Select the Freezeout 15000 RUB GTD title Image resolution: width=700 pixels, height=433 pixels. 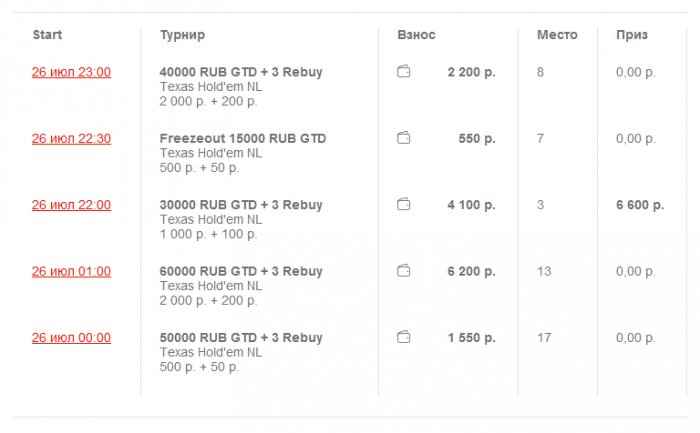(243, 138)
